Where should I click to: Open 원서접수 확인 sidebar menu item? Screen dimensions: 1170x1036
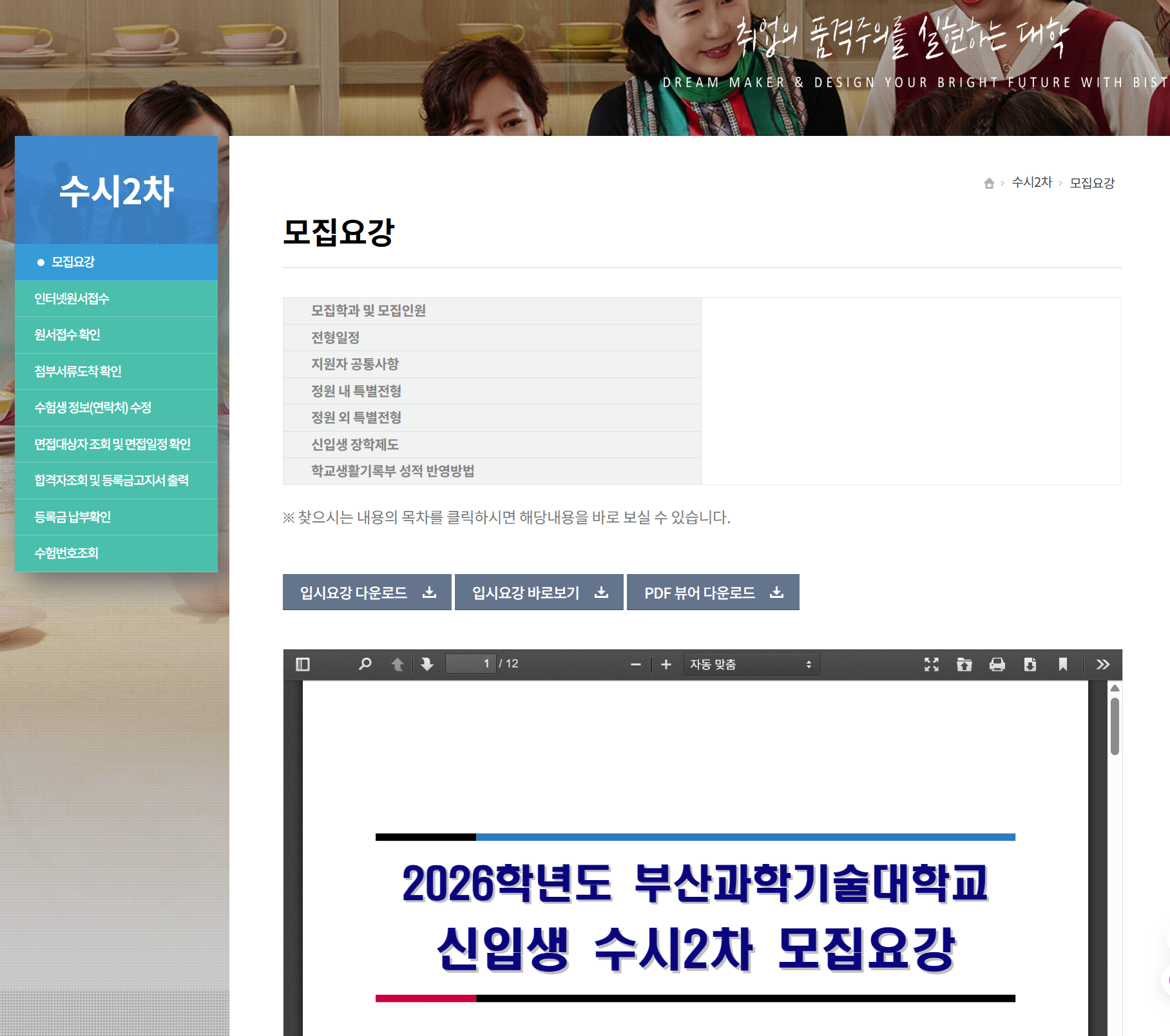116,335
